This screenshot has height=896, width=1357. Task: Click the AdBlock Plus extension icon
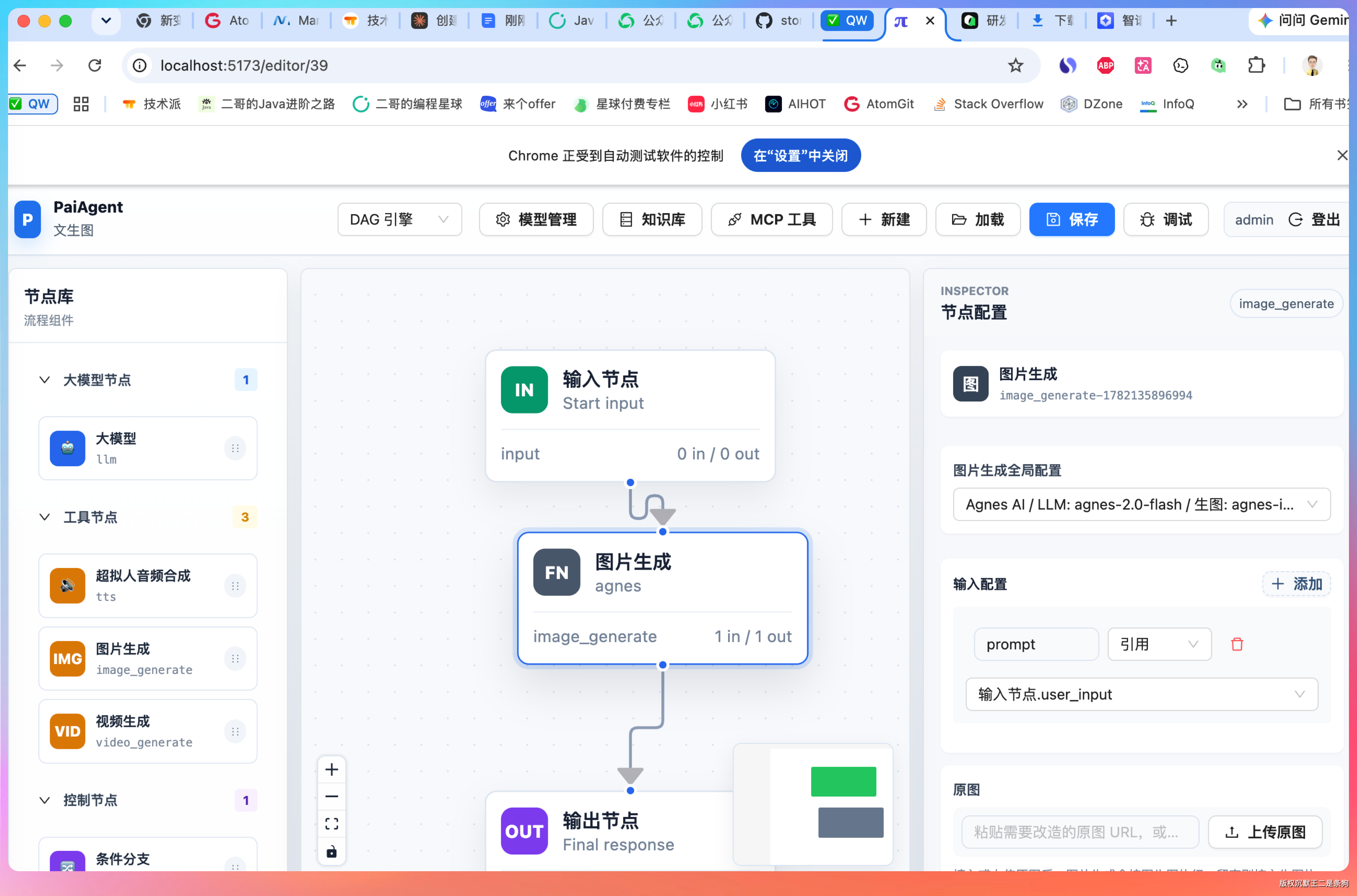tap(1106, 66)
